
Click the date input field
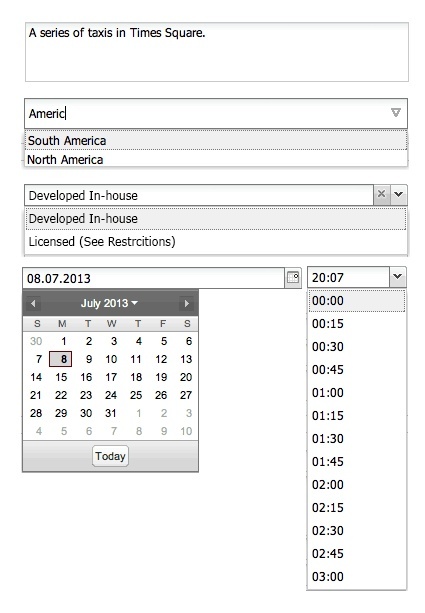[154, 278]
